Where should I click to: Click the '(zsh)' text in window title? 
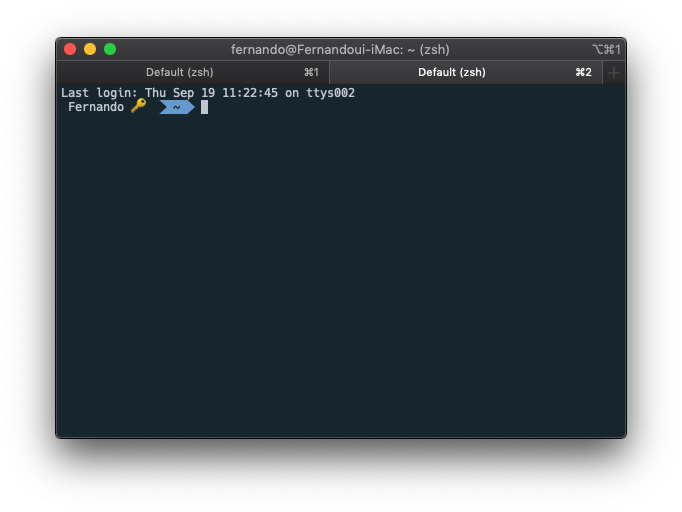434,49
